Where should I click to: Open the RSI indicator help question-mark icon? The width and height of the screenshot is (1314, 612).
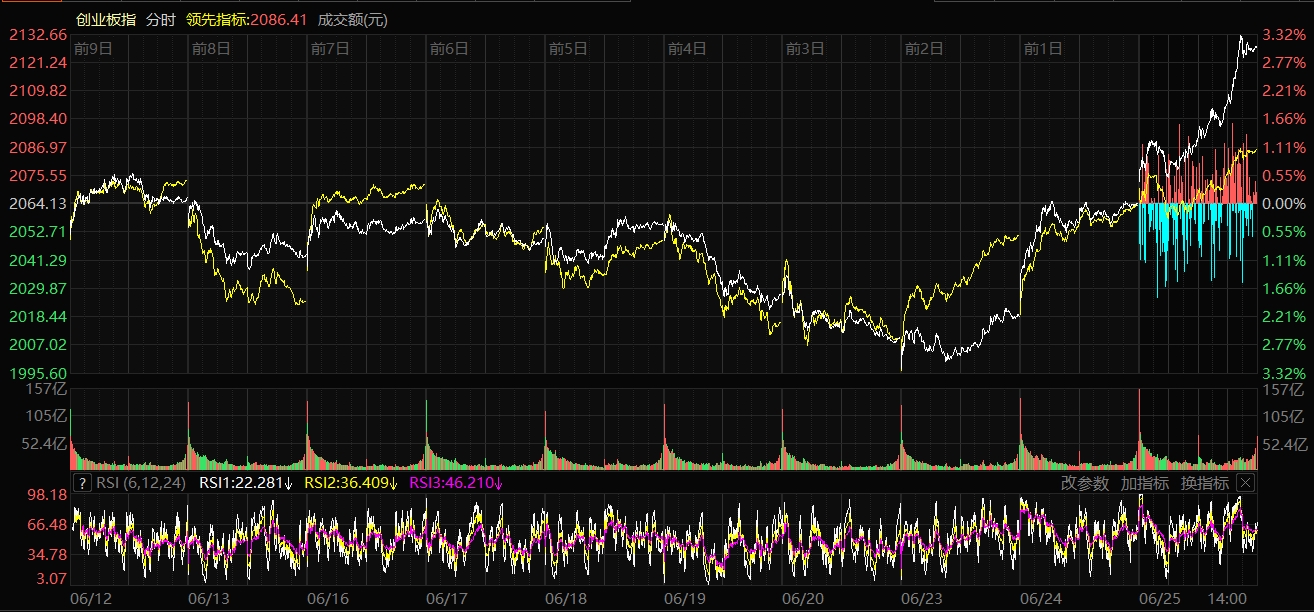point(83,483)
